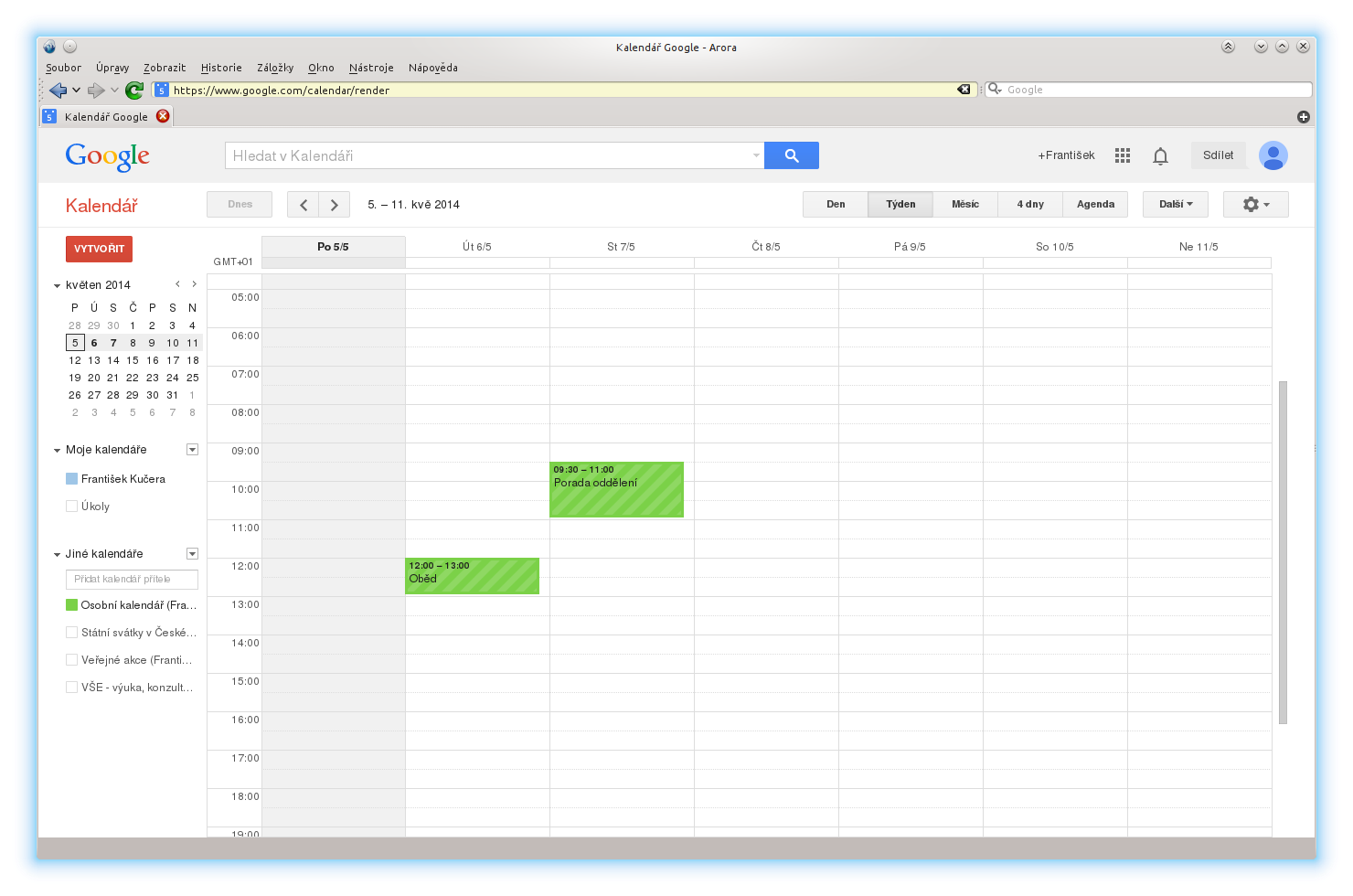Open a new browser tab with the plus icon
This screenshot has height=896, width=1353.
[1304, 117]
